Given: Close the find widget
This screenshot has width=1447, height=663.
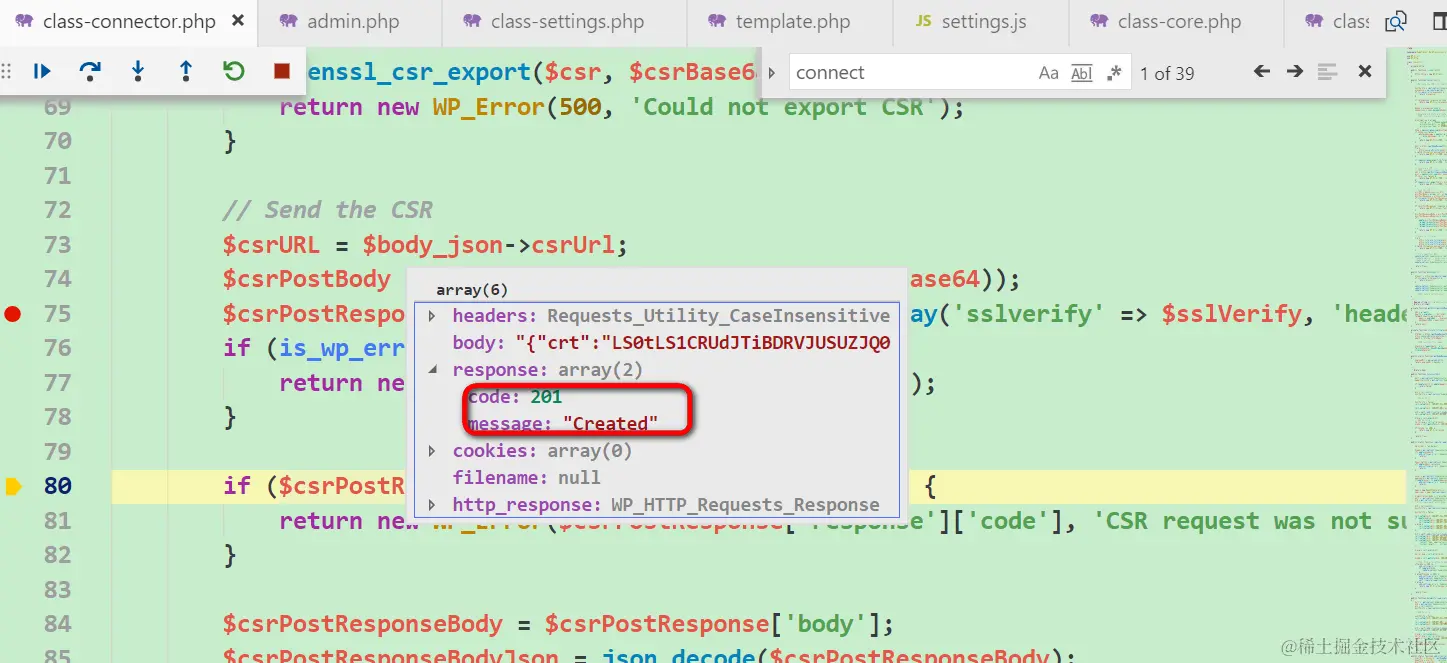Looking at the screenshot, I should (1365, 72).
